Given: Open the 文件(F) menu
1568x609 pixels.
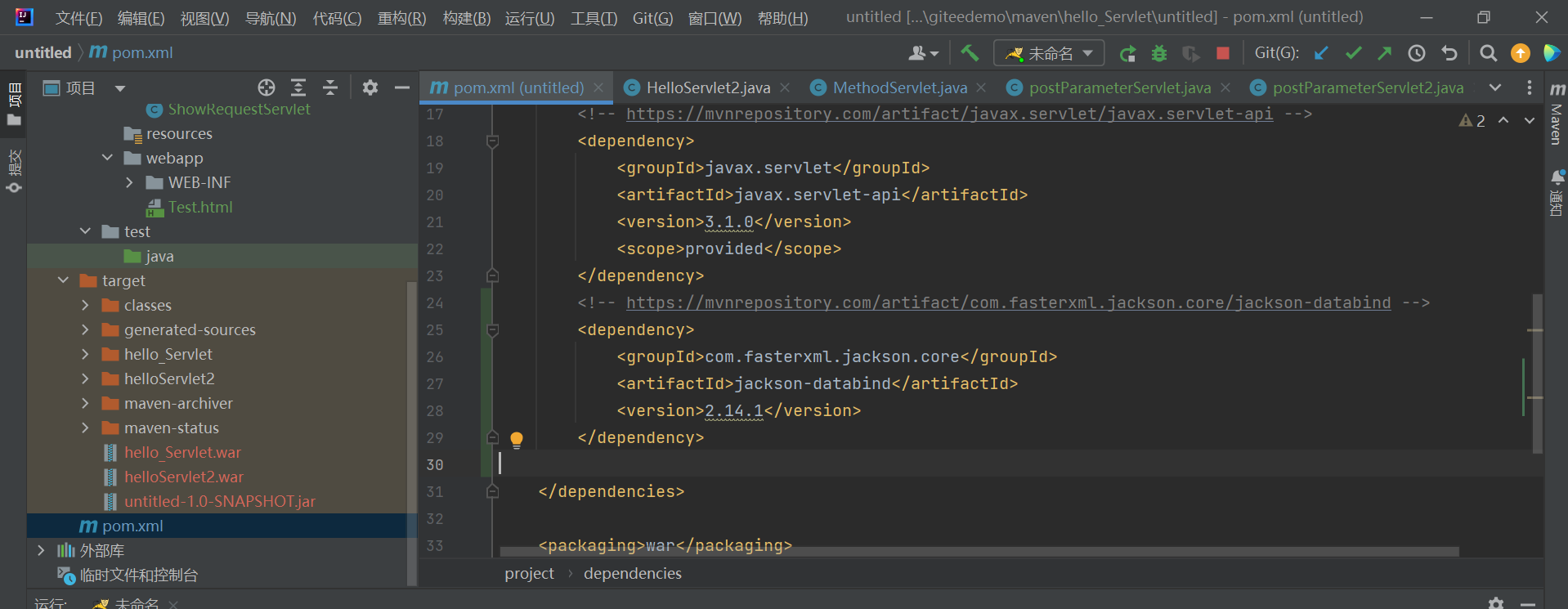Looking at the screenshot, I should tap(78, 18).
